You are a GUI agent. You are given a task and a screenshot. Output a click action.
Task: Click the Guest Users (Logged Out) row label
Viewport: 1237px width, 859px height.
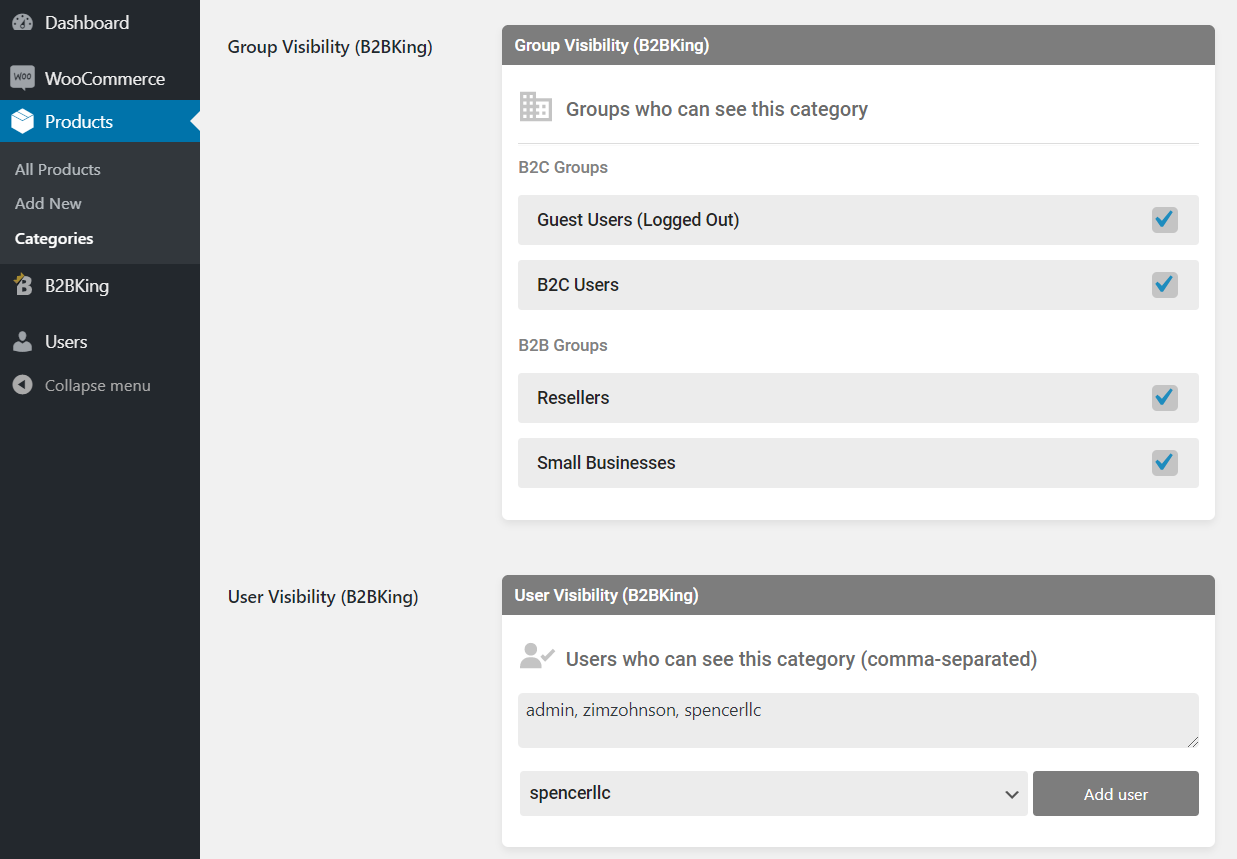coord(638,220)
